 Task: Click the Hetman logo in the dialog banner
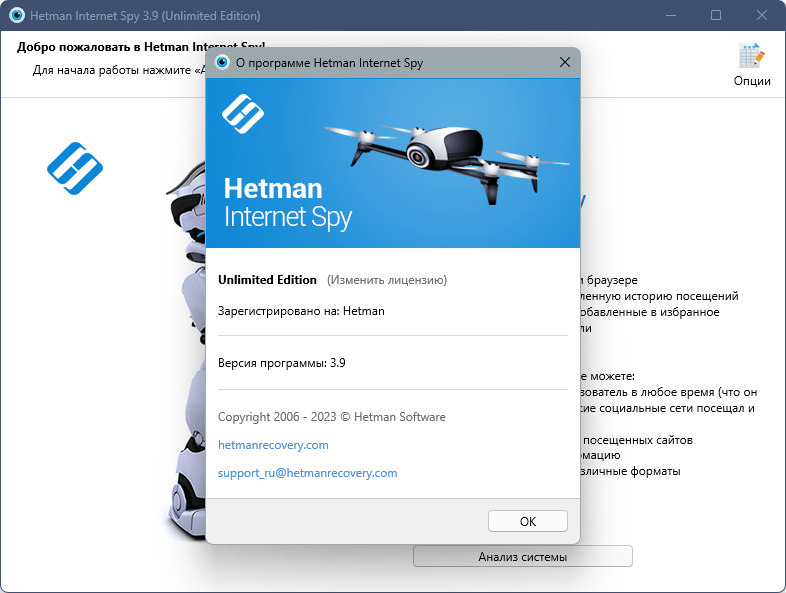coord(243,114)
